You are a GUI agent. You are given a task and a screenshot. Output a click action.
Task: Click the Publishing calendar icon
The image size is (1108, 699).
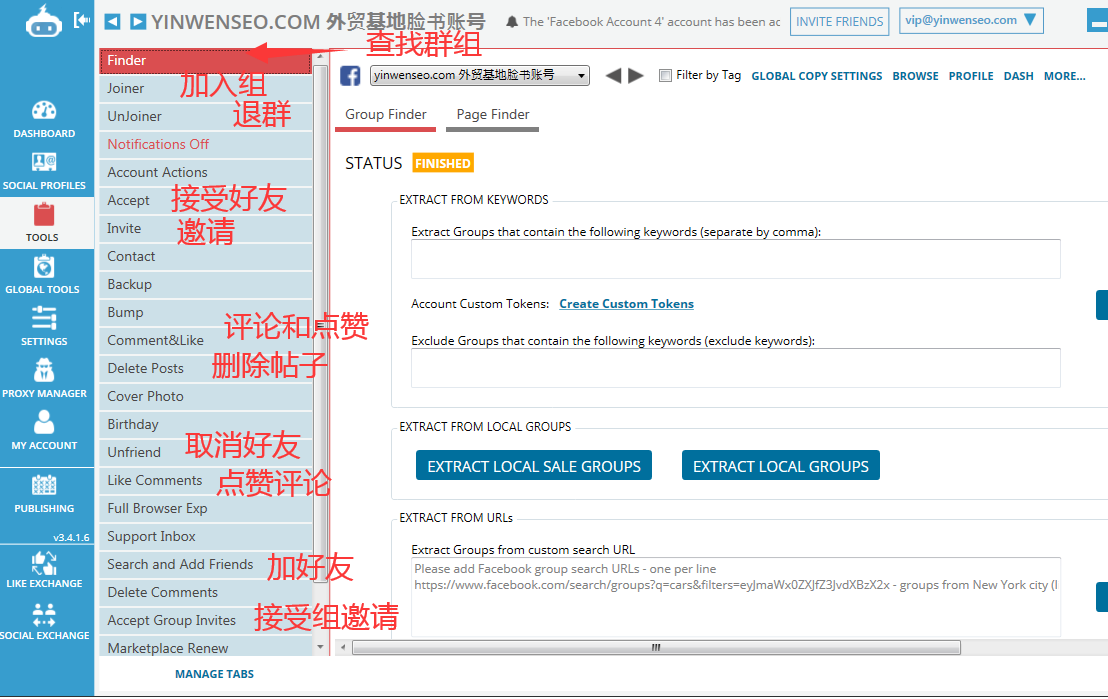44,487
